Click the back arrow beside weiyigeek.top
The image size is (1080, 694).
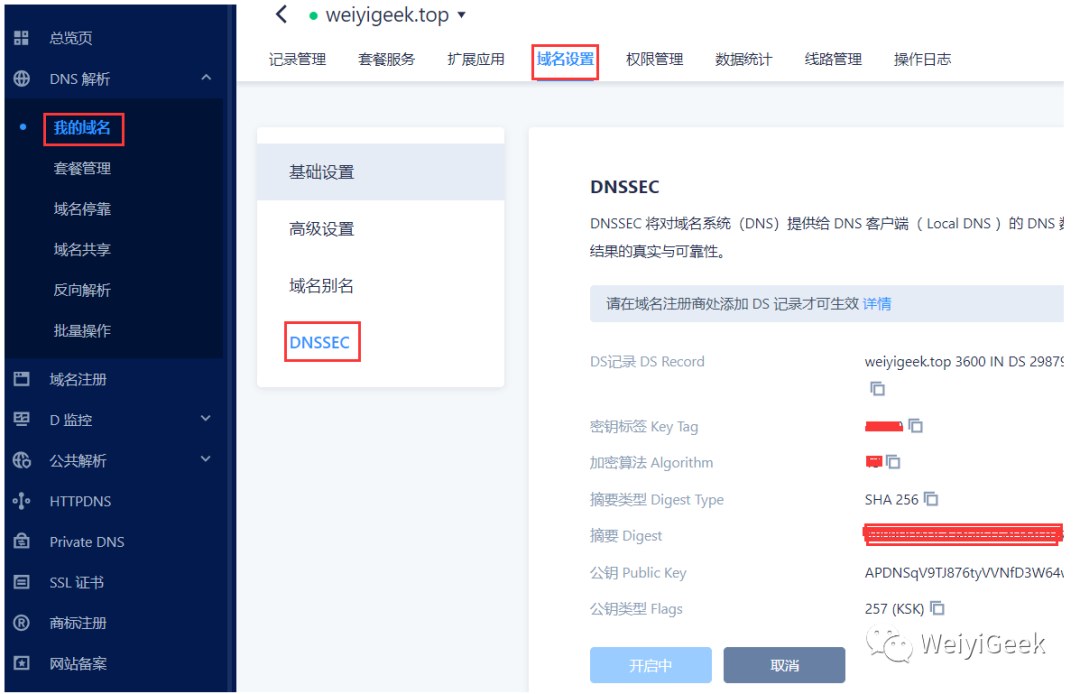pos(281,14)
